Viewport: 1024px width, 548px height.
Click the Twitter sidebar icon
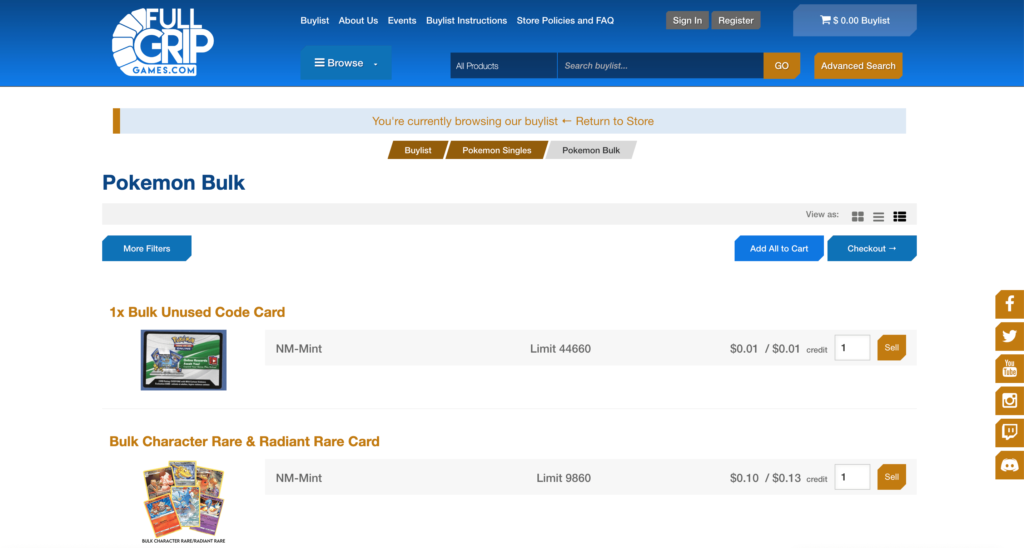click(x=1010, y=336)
